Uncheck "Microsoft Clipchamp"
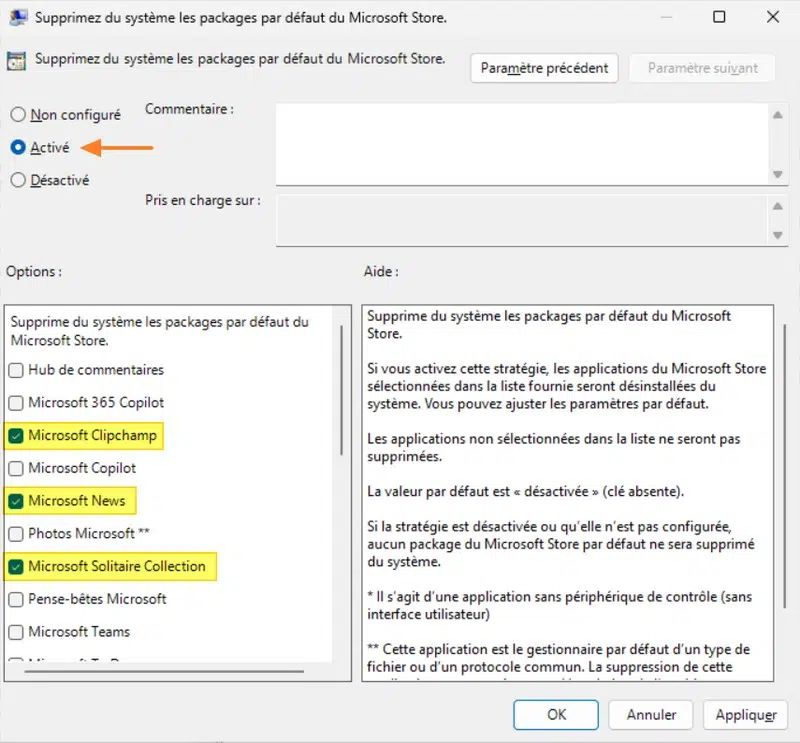The width and height of the screenshot is (800, 743). point(17,436)
